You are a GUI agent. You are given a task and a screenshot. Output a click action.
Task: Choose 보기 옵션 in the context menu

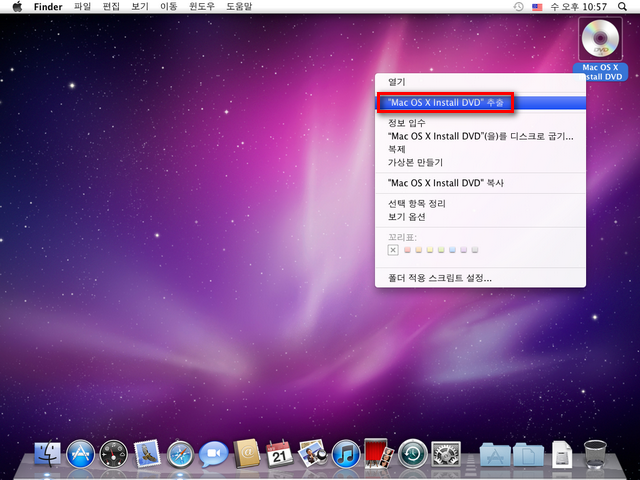[x=480, y=217]
